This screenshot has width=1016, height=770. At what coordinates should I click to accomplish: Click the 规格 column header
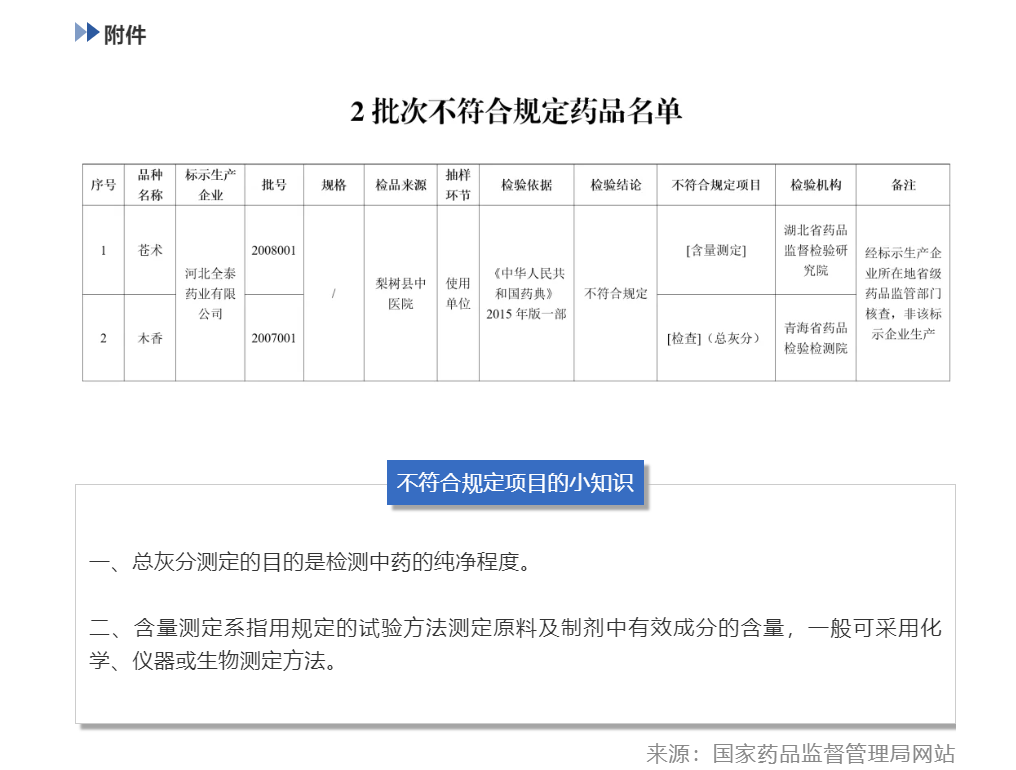tap(334, 185)
